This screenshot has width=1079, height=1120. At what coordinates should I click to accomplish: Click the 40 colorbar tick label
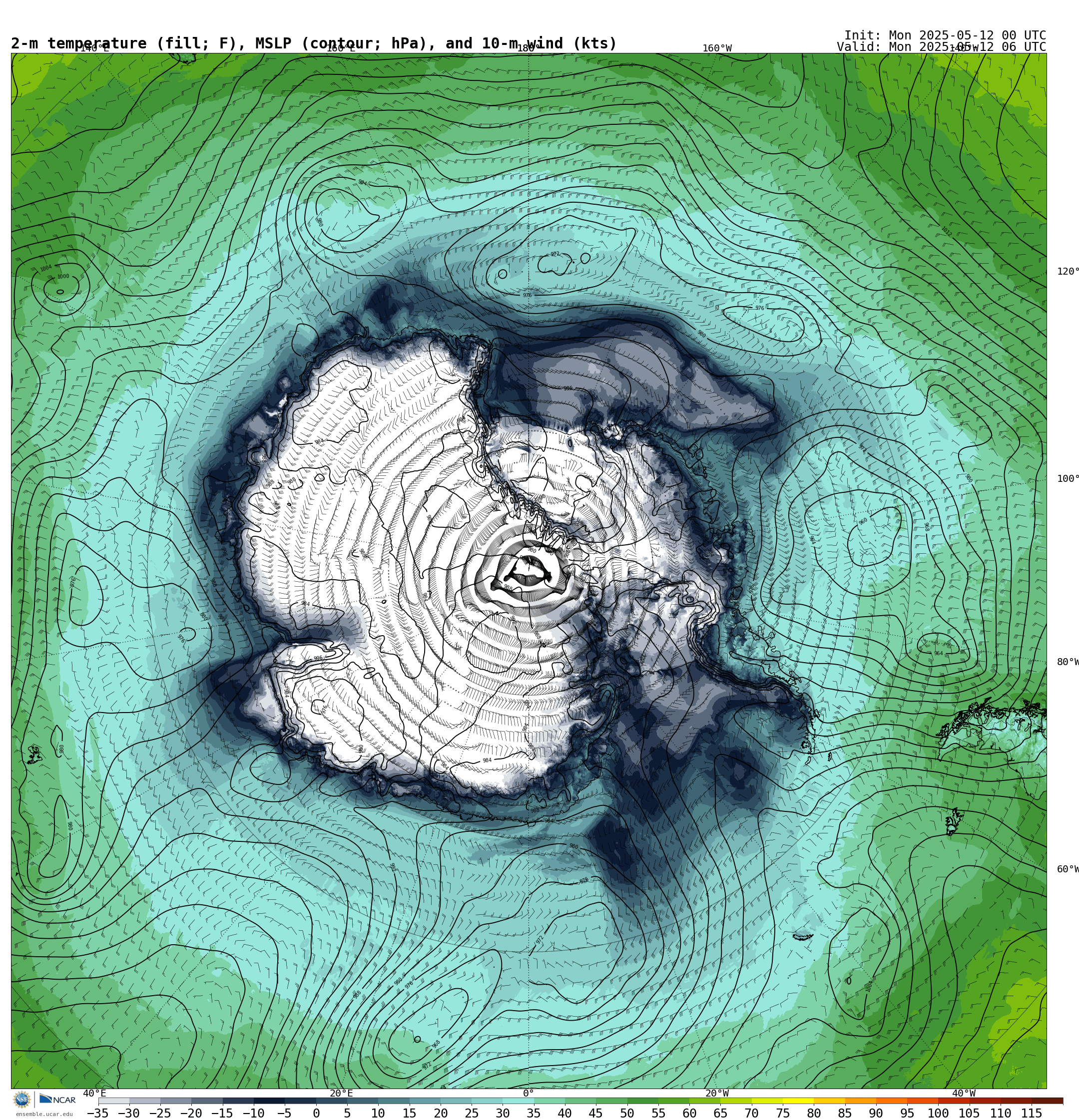(565, 1113)
